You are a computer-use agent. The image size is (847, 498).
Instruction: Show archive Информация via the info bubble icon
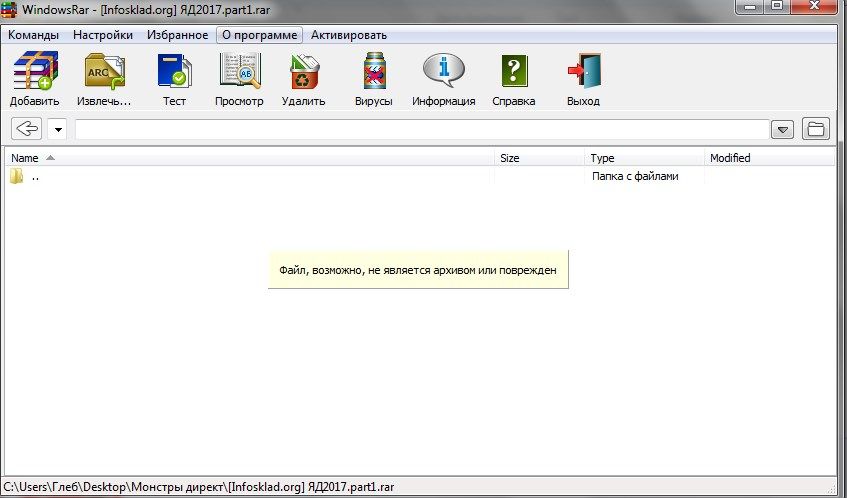click(x=443, y=71)
